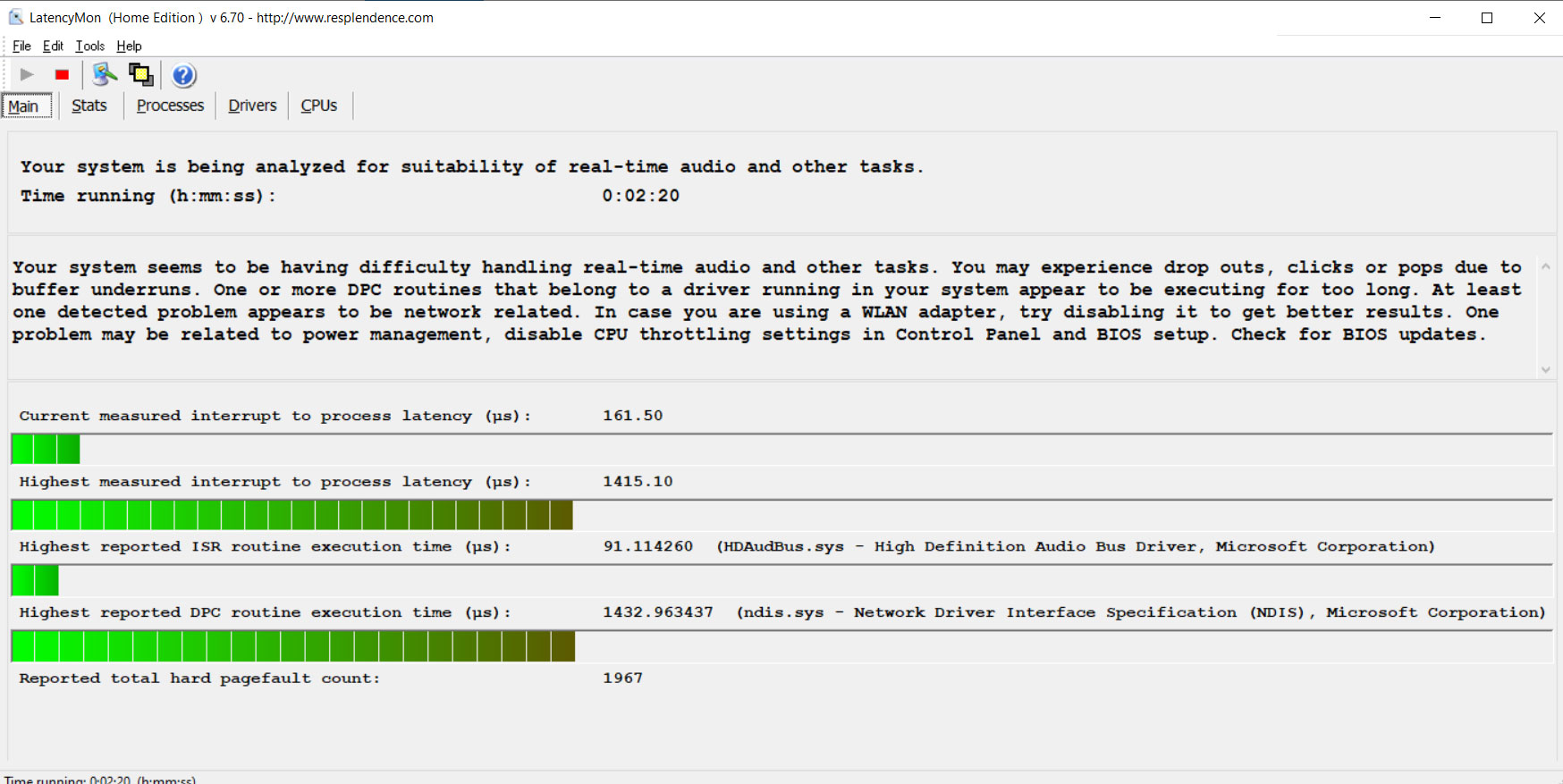
Task: Click the current latency progress bar
Action: pos(781,449)
